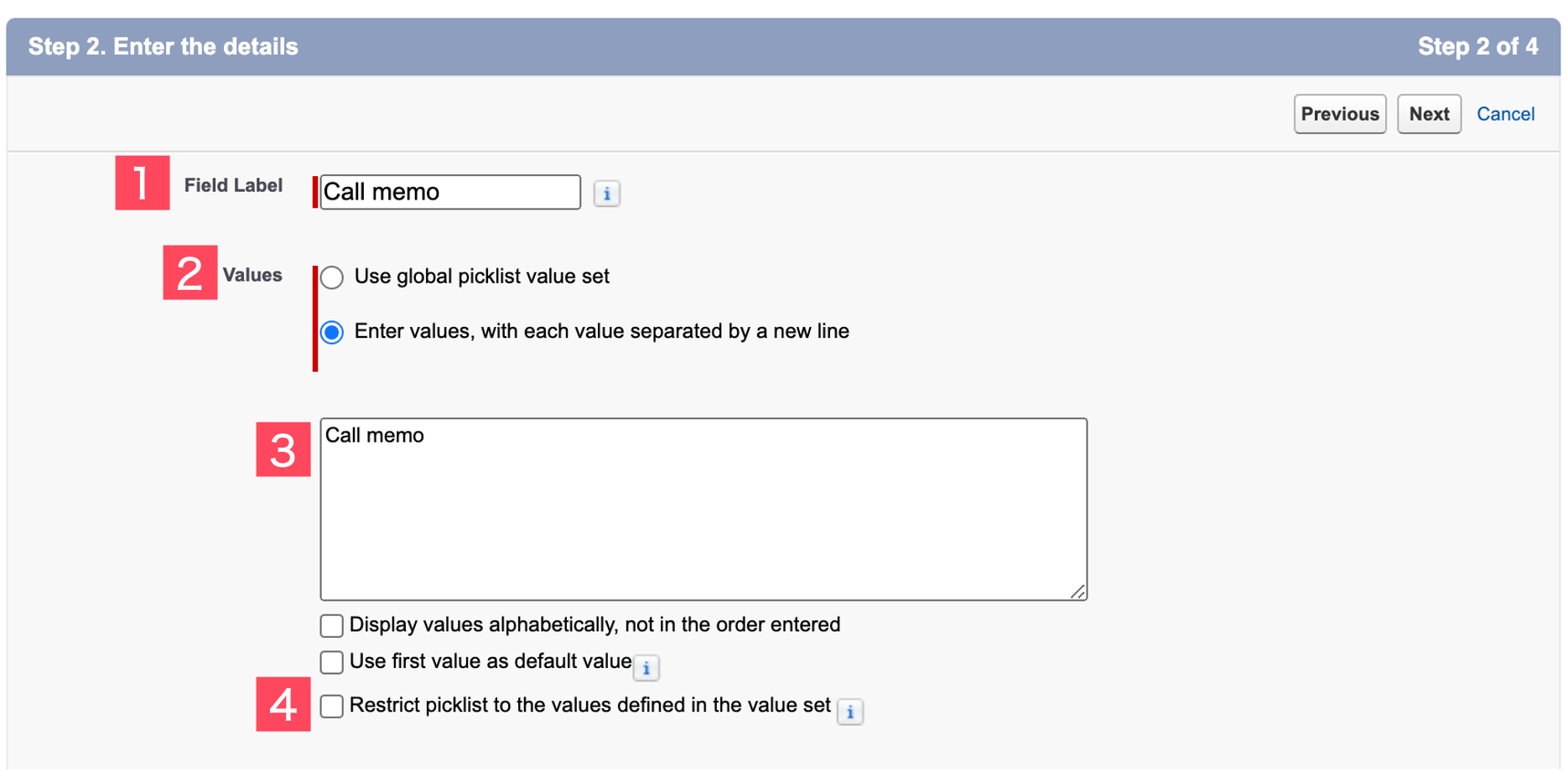This screenshot has width=1568, height=772.
Task: Select the "Use global picklist value set" option
Action: pyautogui.click(x=331, y=277)
